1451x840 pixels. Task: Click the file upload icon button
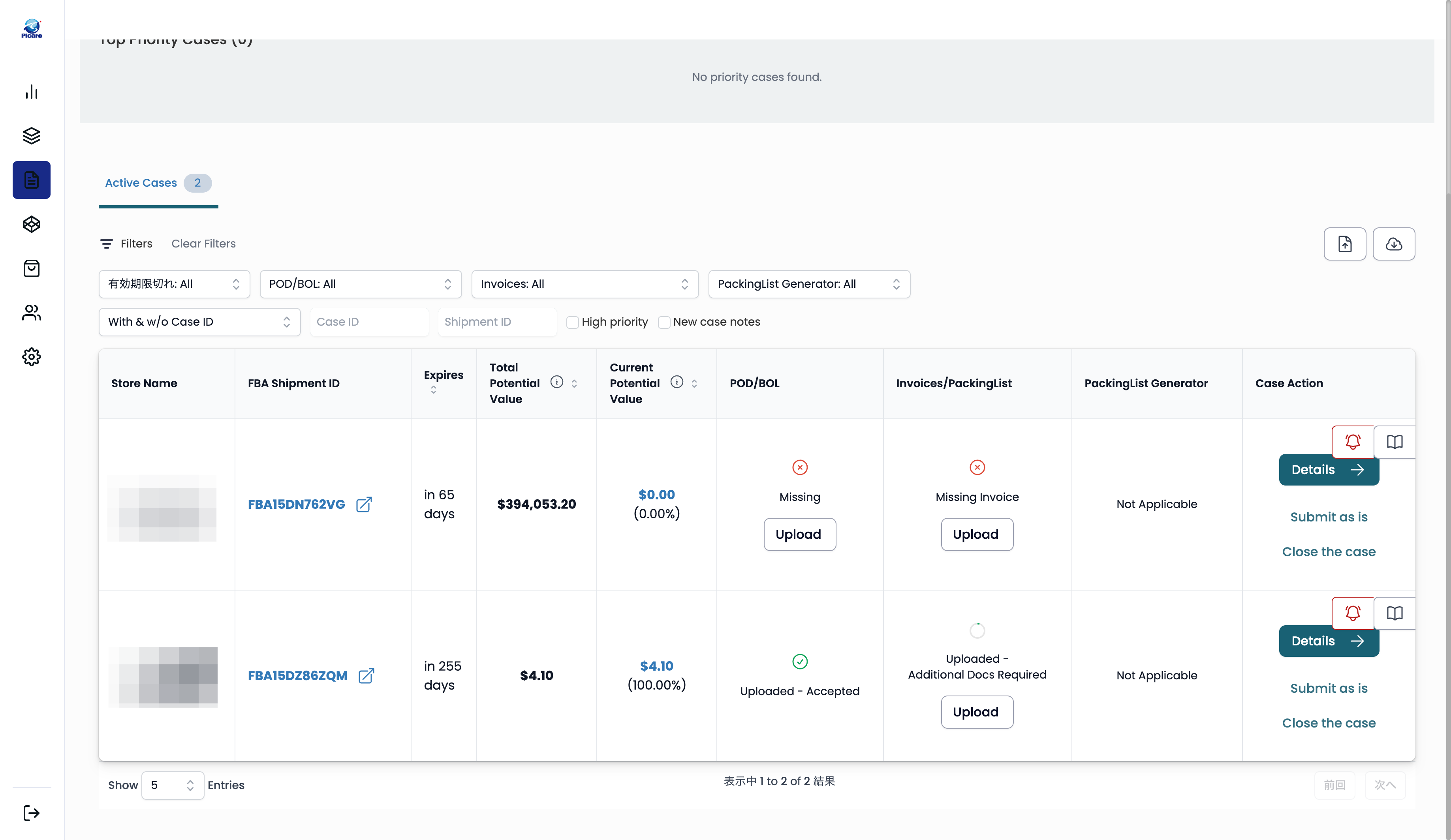coord(1344,244)
